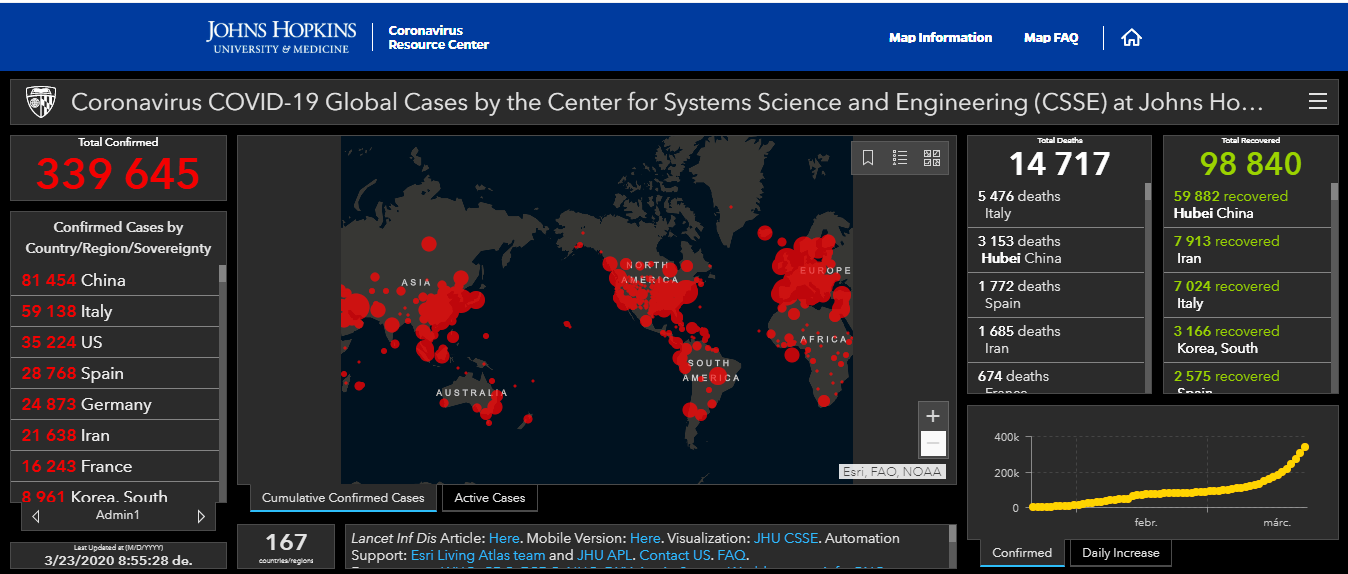Switch to Cumulative Confirmed Cases tab
Screen dimensions: 1348x574
click(343, 498)
